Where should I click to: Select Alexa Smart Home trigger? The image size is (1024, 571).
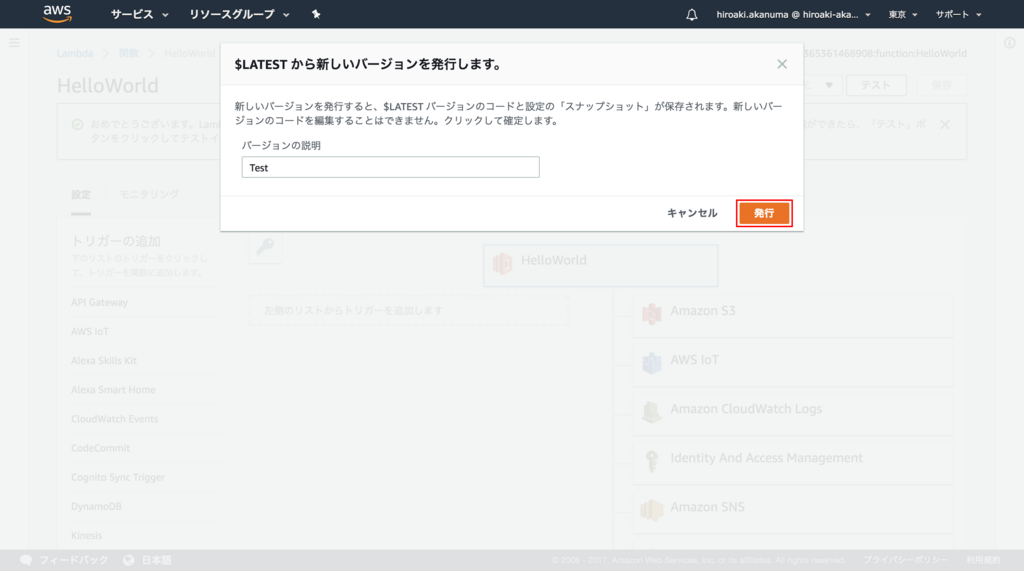pos(113,390)
